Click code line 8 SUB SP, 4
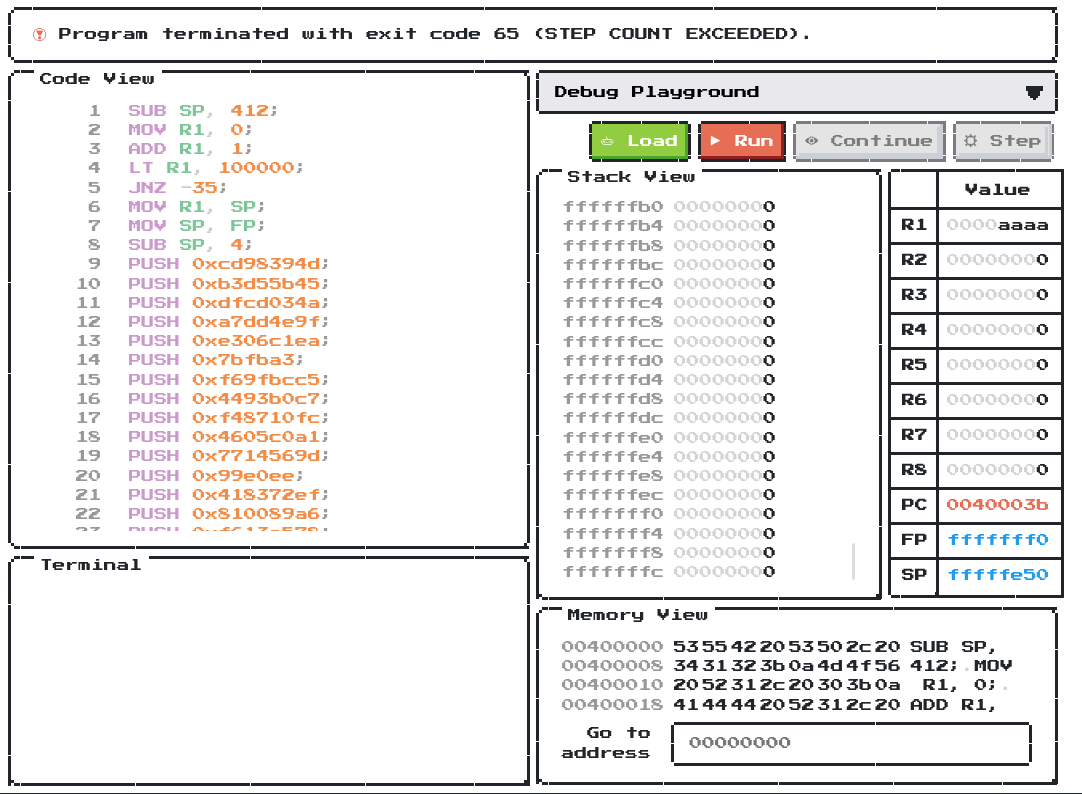This screenshot has width=1082, height=794. coord(190,245)
